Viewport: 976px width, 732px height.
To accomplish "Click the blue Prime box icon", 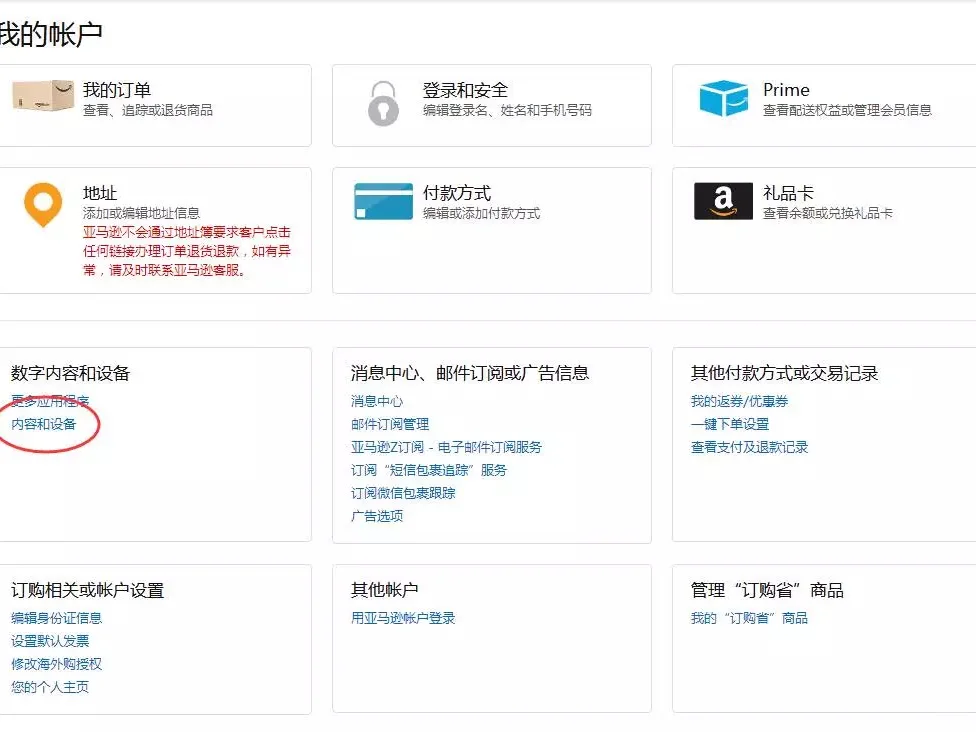I will [x=723, y=98].
